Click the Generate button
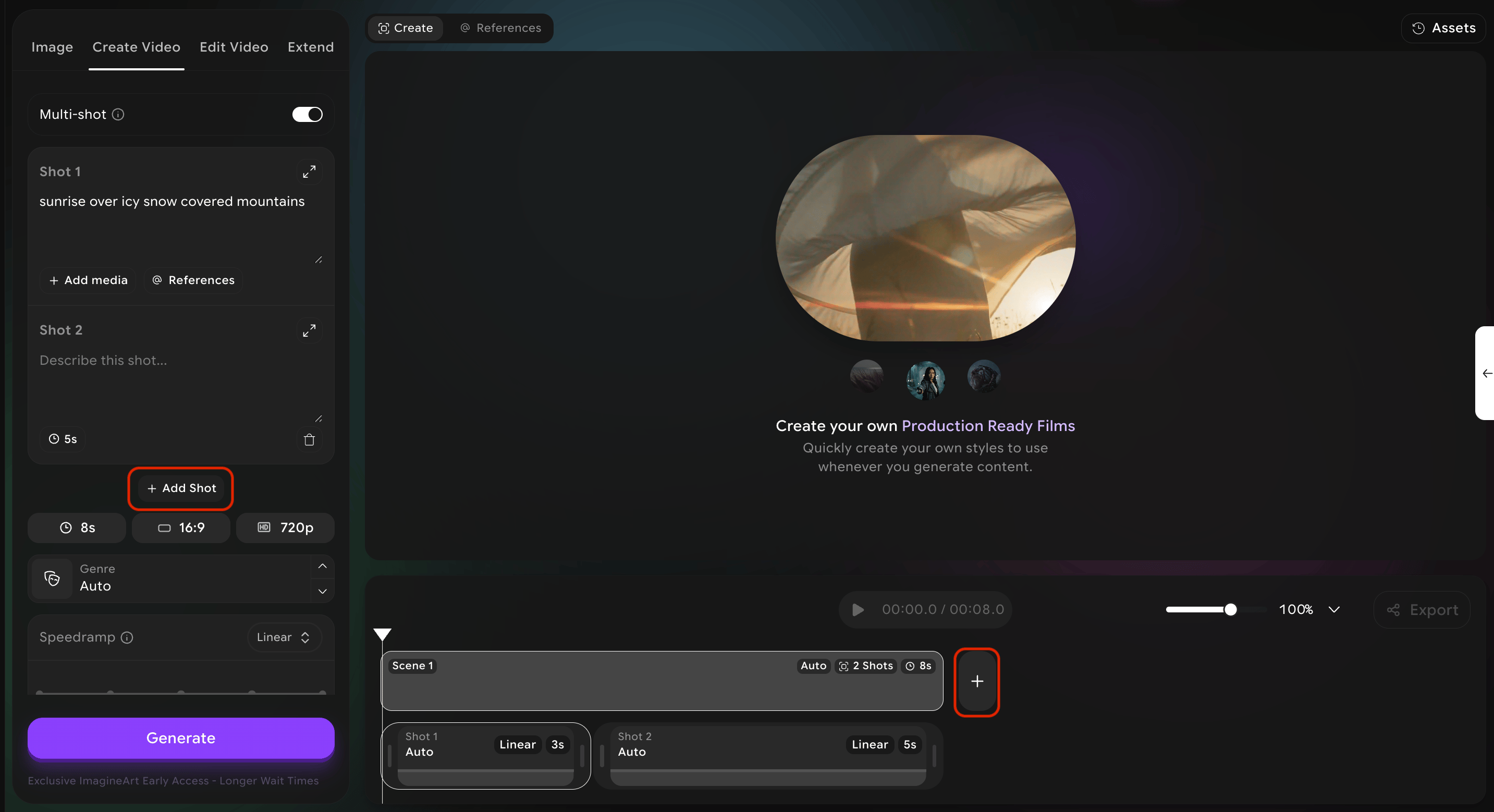Viewport: 1494px width, 812px height. point(181,738)
